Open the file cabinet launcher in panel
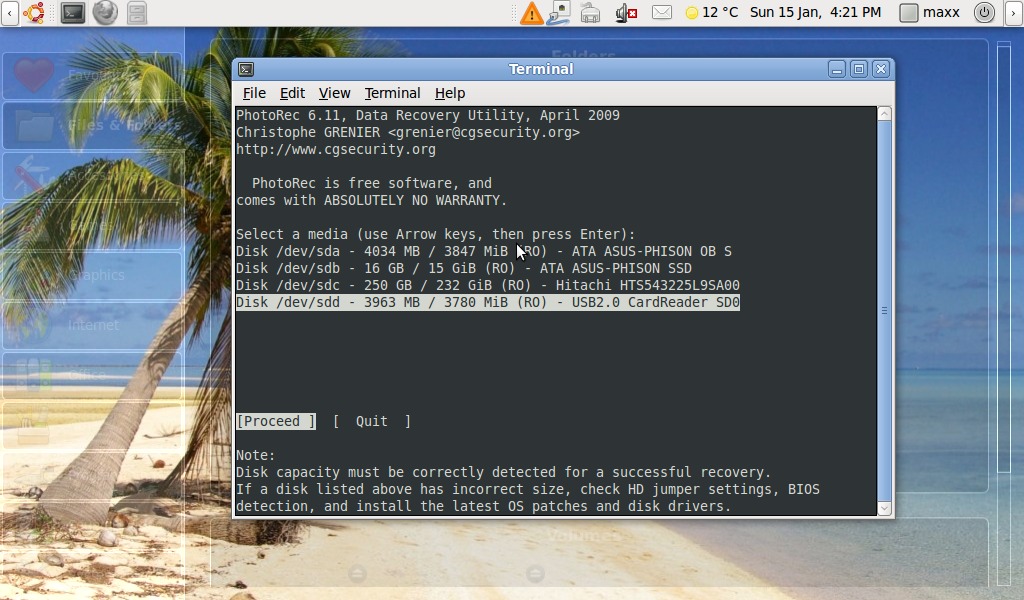This screenshot has width=1024, height=600. click(137, 12)
